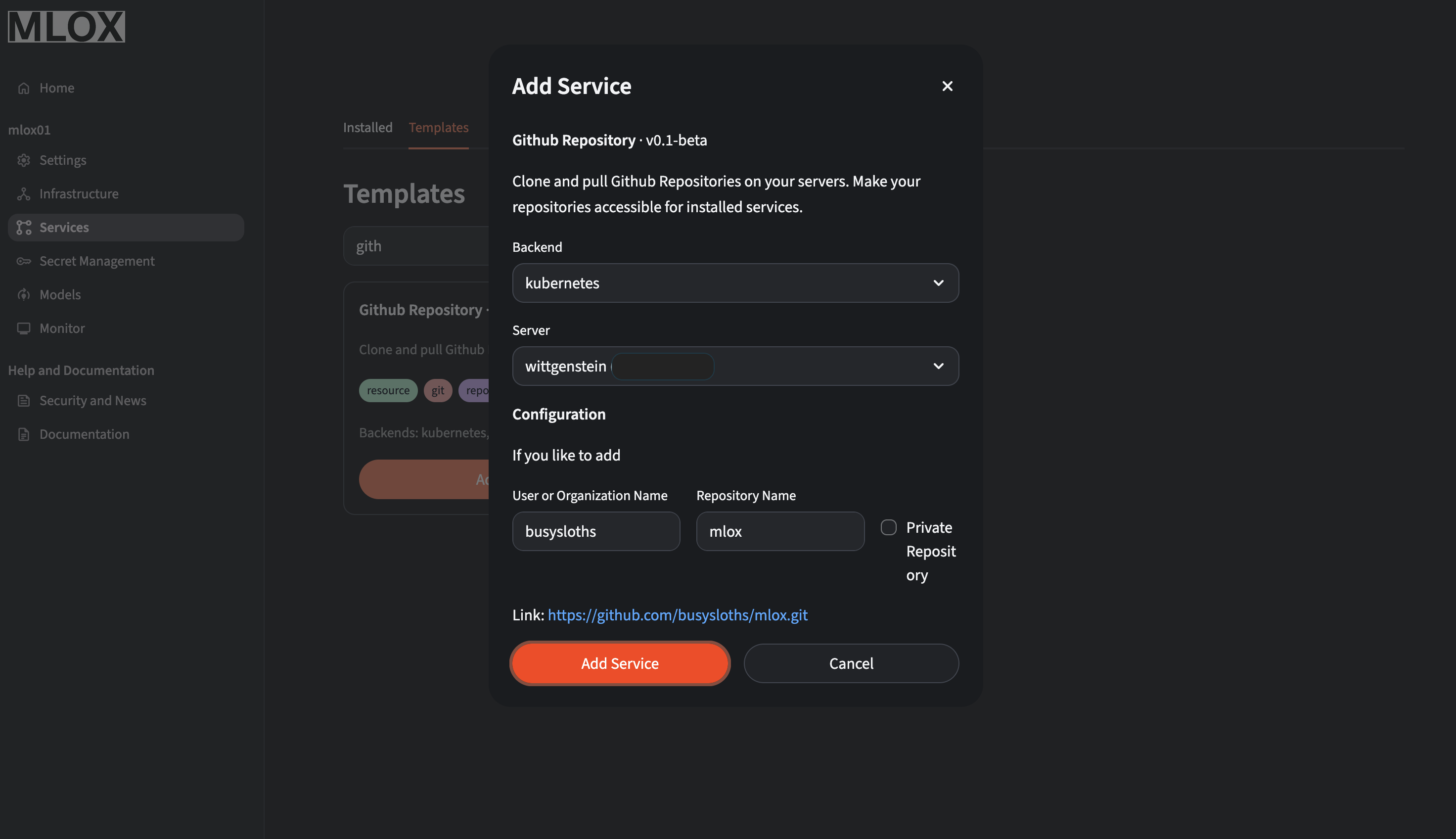
Task: Open Secret Management using the key icon
Action: click(x=24, y=261)
